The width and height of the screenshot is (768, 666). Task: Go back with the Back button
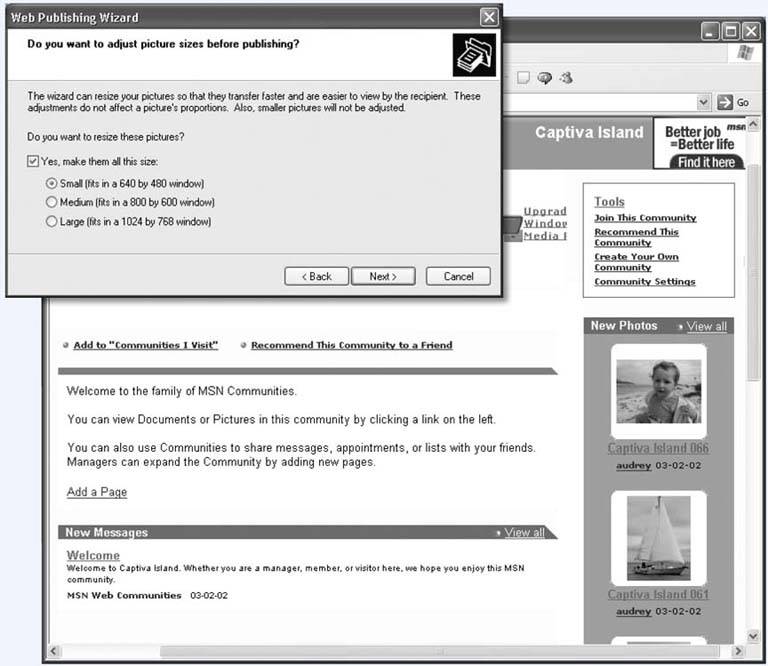[315, 276]
